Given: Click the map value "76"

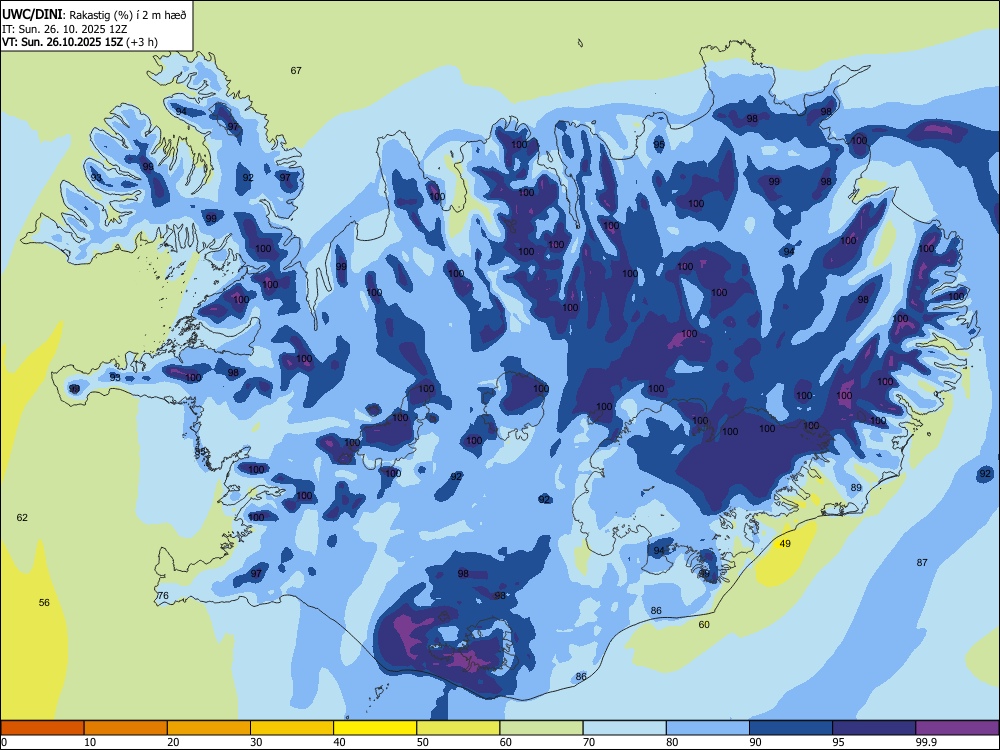Looking at the screenshot, I should [x=163, y=596].
